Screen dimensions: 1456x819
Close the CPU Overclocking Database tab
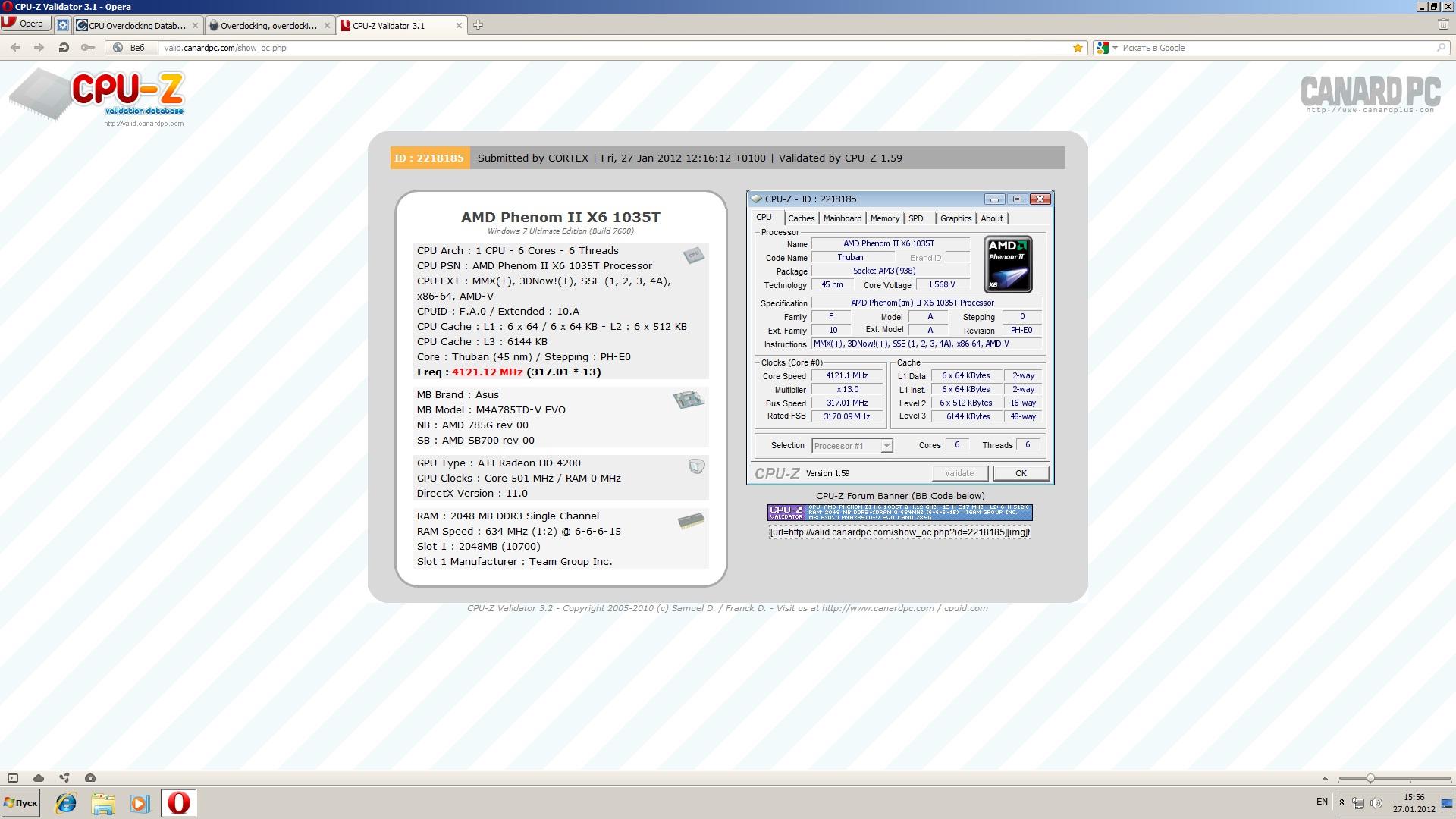tap(195, 25)
